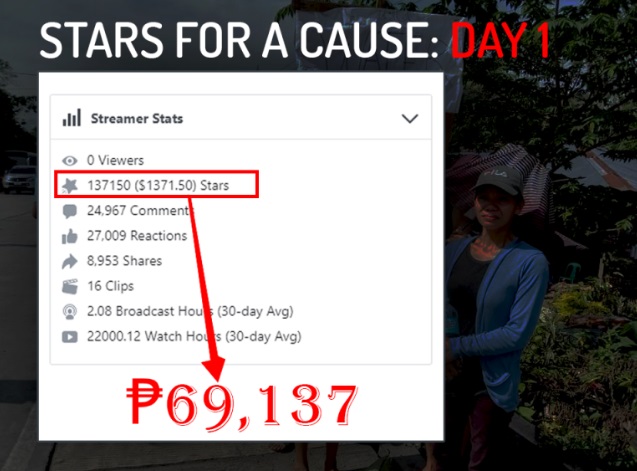Click the speech bubble Comments icon
Image resolution: width=637 pixels, height=471 pixels.
[69, 211]
